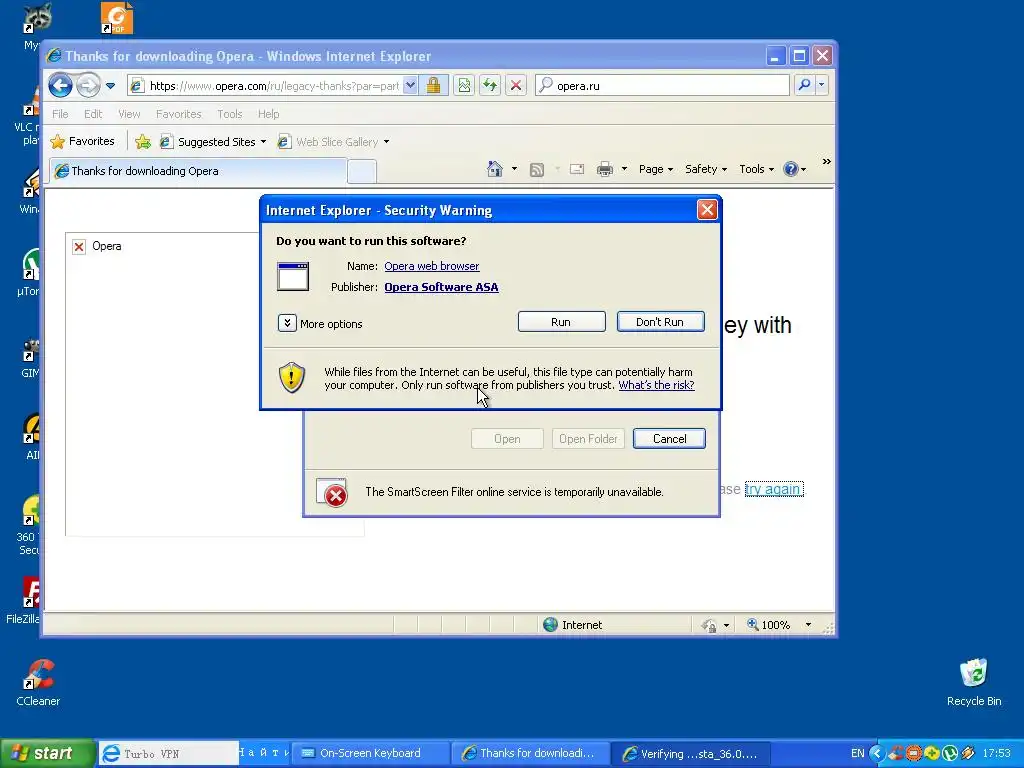The image size is (1024, 768).
Task: Open the Favorites menu in menu bar
Action: [x=178, y=114]
